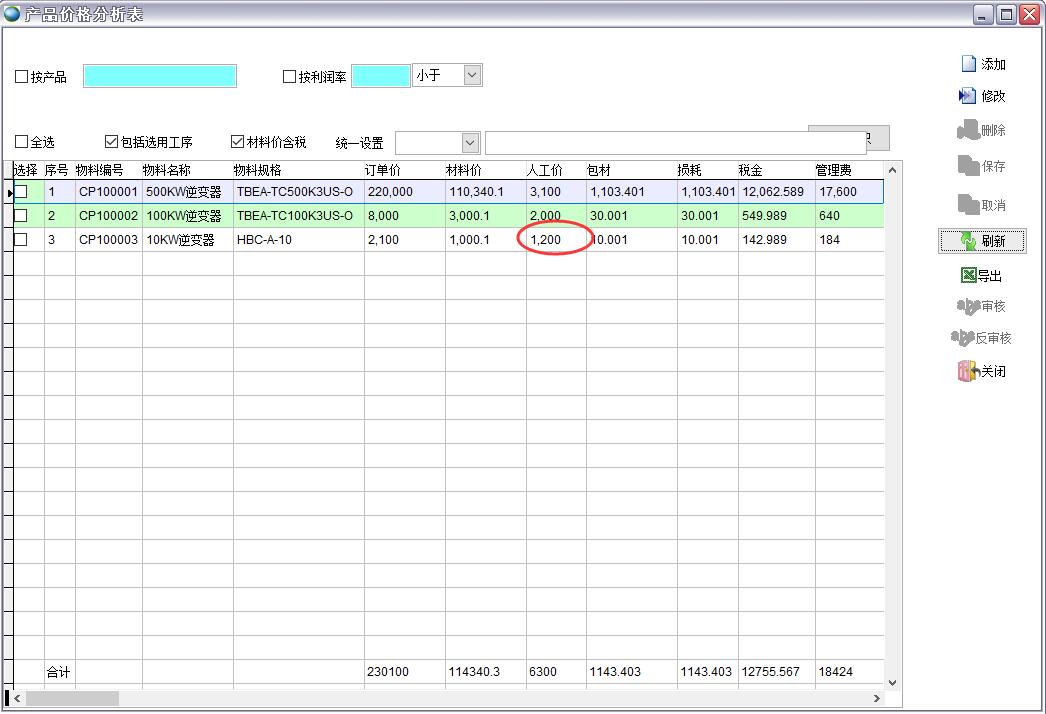1046x714 pixels.
Task: Click the cyan product input field
Action: coord(160,76)
